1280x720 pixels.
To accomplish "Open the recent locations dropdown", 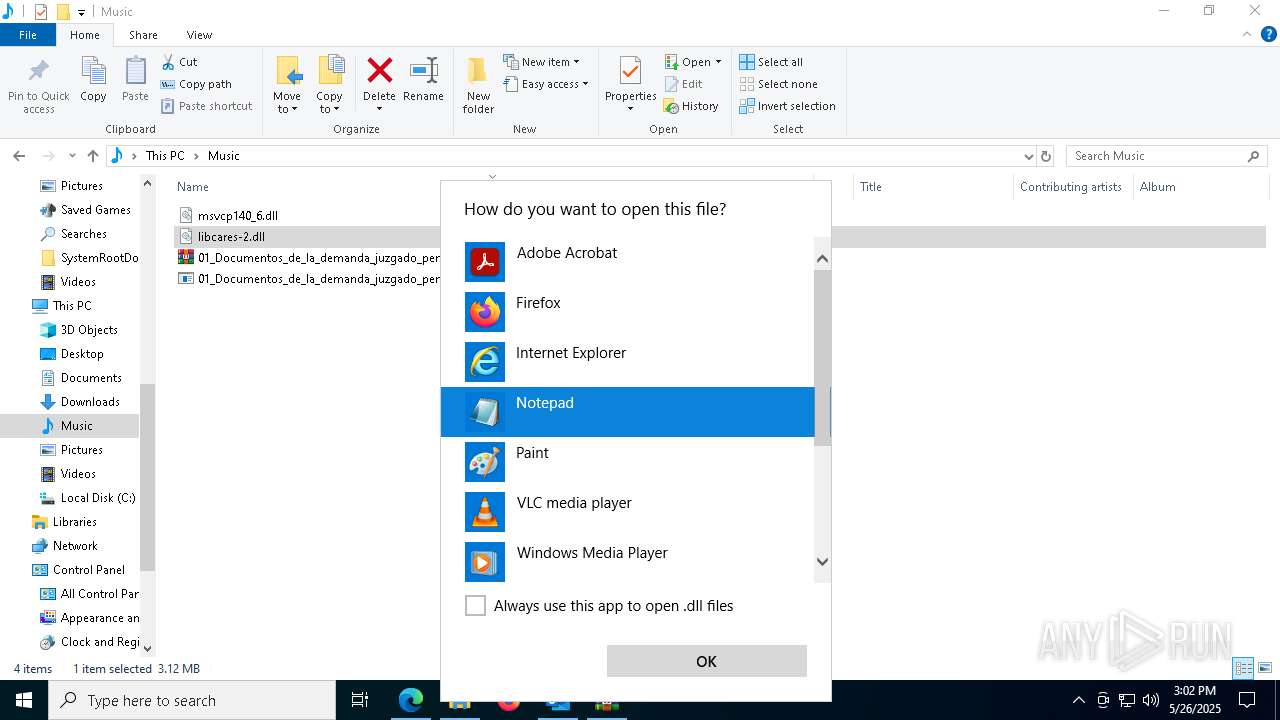I will 72,156.
